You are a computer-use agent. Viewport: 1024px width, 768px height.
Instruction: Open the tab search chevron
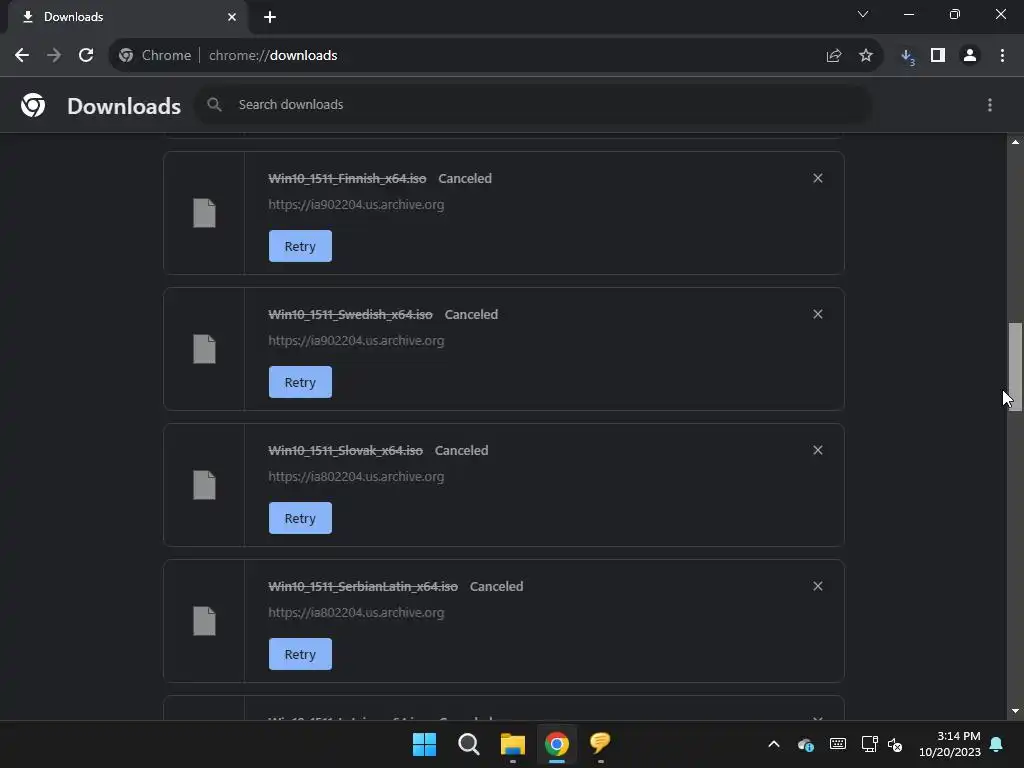[863, 14]
